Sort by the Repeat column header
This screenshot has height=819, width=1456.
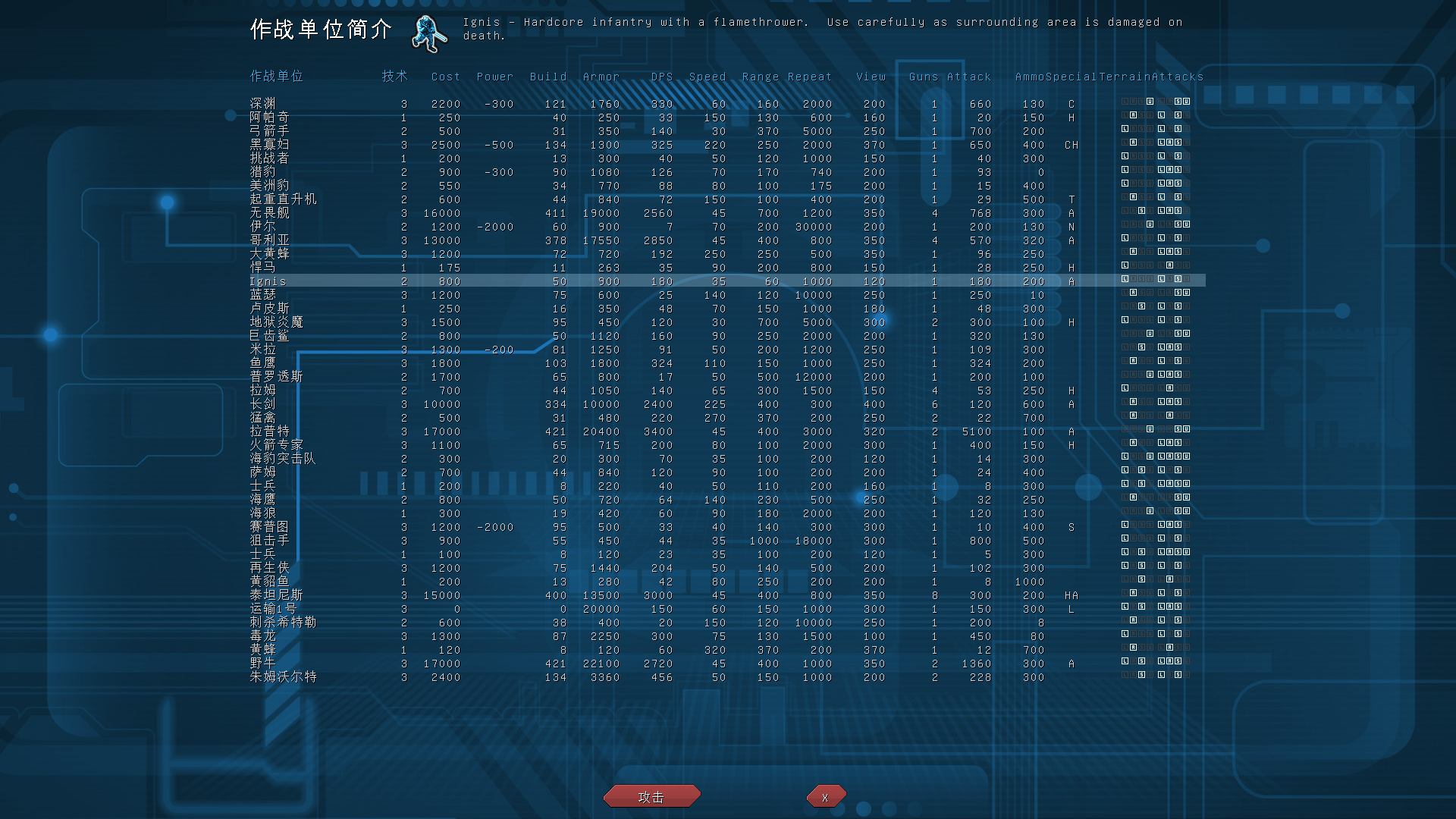pyautogui.click(x=810, y=77)
